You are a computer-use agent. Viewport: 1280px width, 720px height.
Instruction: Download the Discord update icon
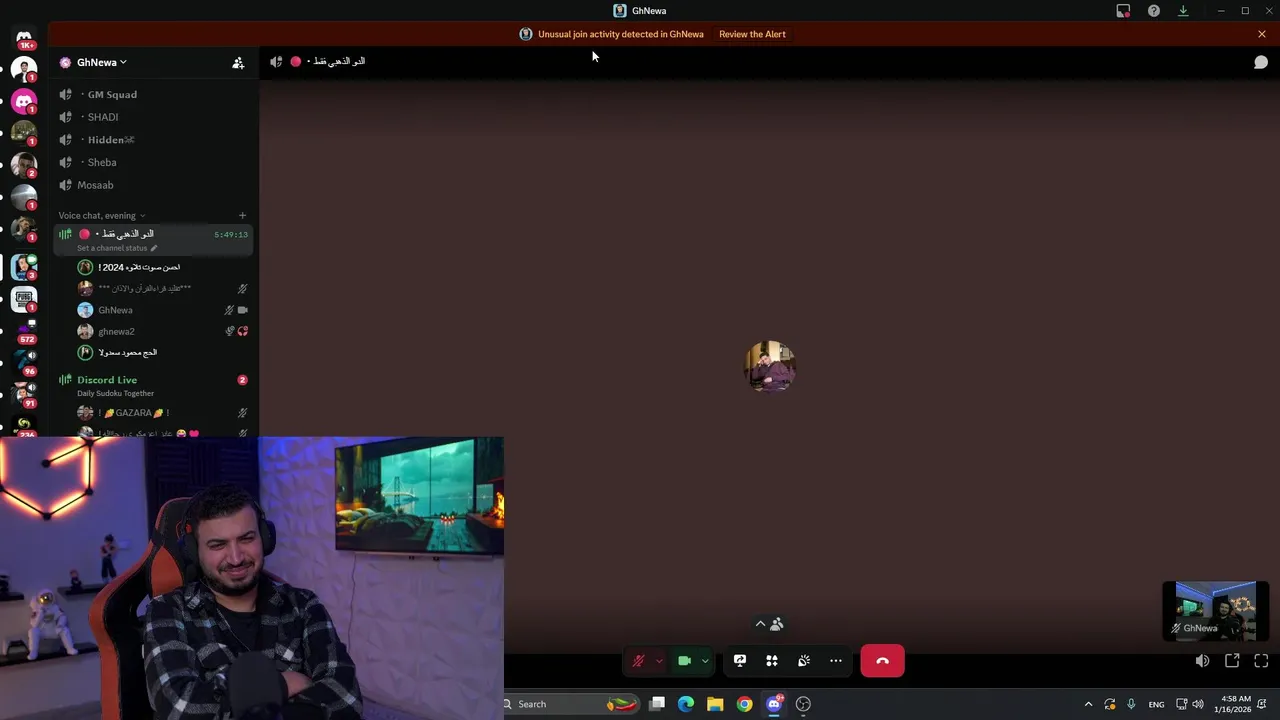click(x=1183, y=11)
